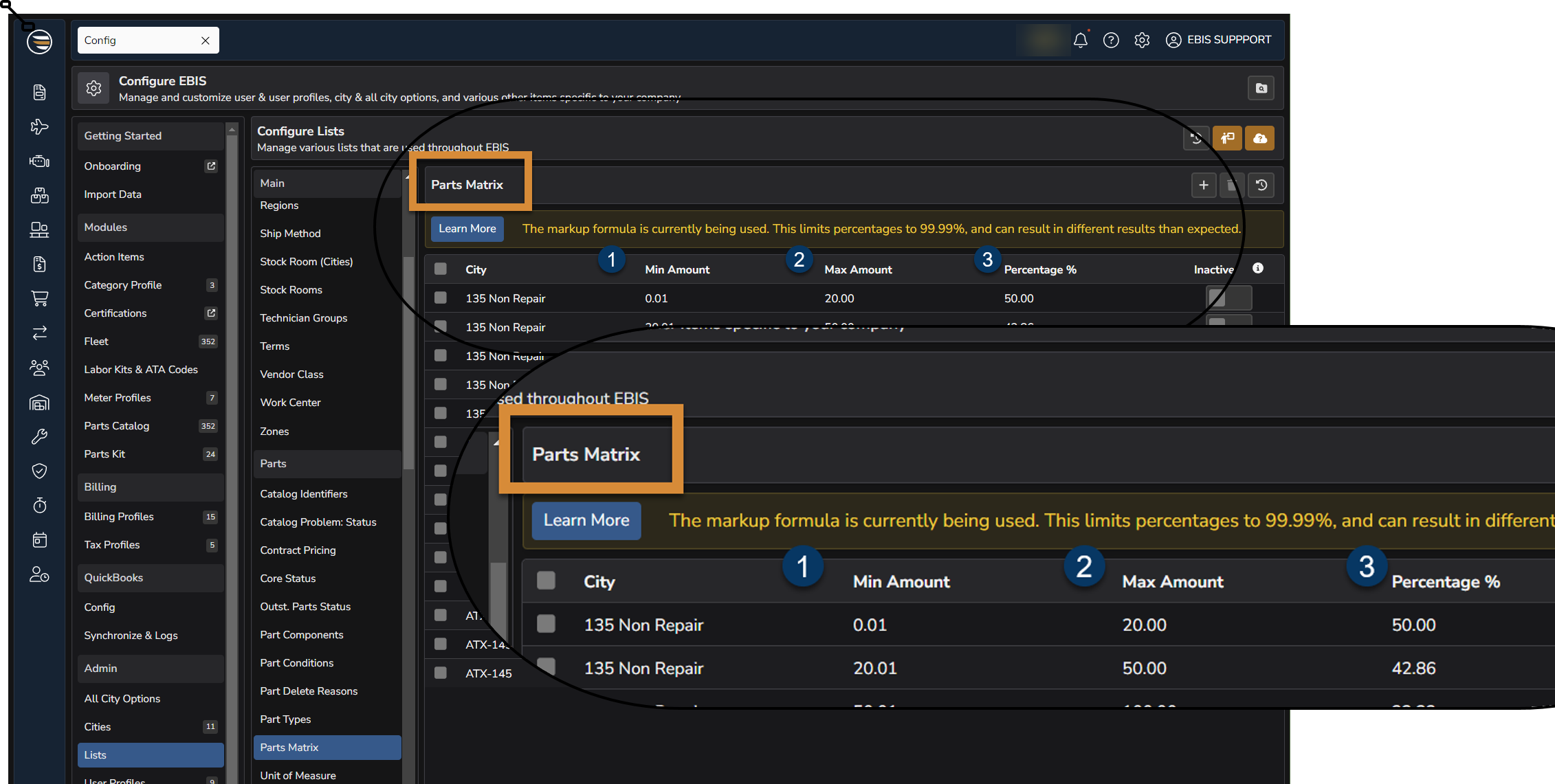
Task: Add a new Parts Matrix row with plus
Action: coord(1203,185)
